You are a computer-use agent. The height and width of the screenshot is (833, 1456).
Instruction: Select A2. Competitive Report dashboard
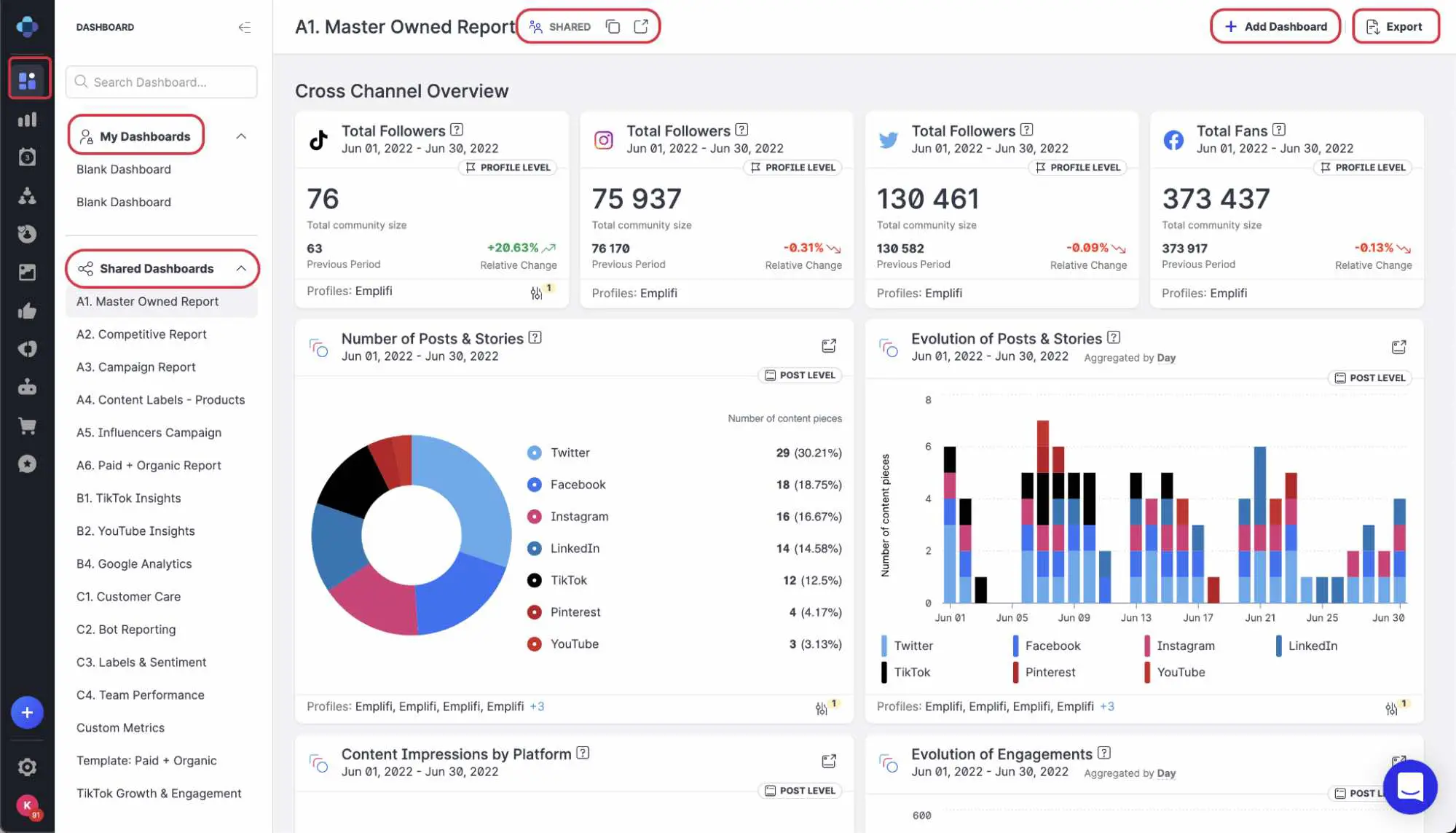pyautogui.click(x=141, y=334)
